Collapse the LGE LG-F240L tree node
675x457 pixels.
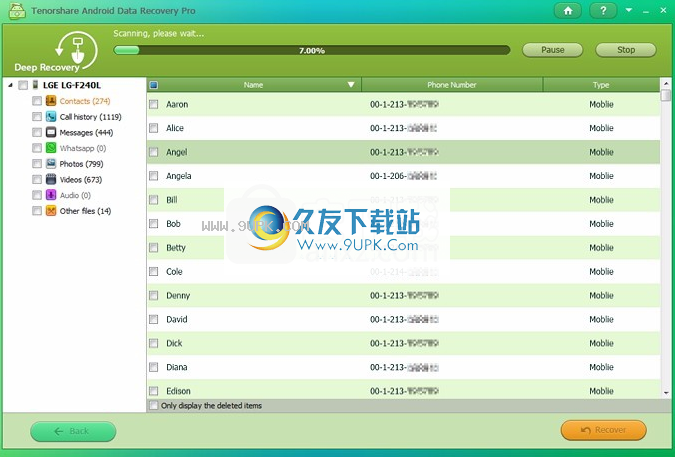(x=10, y=85)
